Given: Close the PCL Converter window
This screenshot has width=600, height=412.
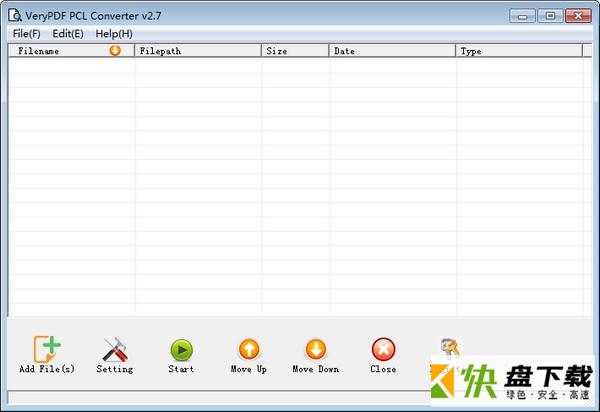Looking at the screenshot, I should tap(578, 16).
